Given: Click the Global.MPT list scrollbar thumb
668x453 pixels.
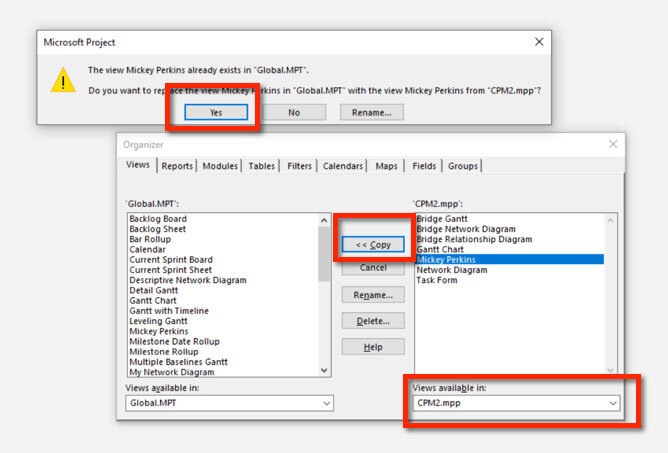Looking at the screenshot, I should 324,254.
